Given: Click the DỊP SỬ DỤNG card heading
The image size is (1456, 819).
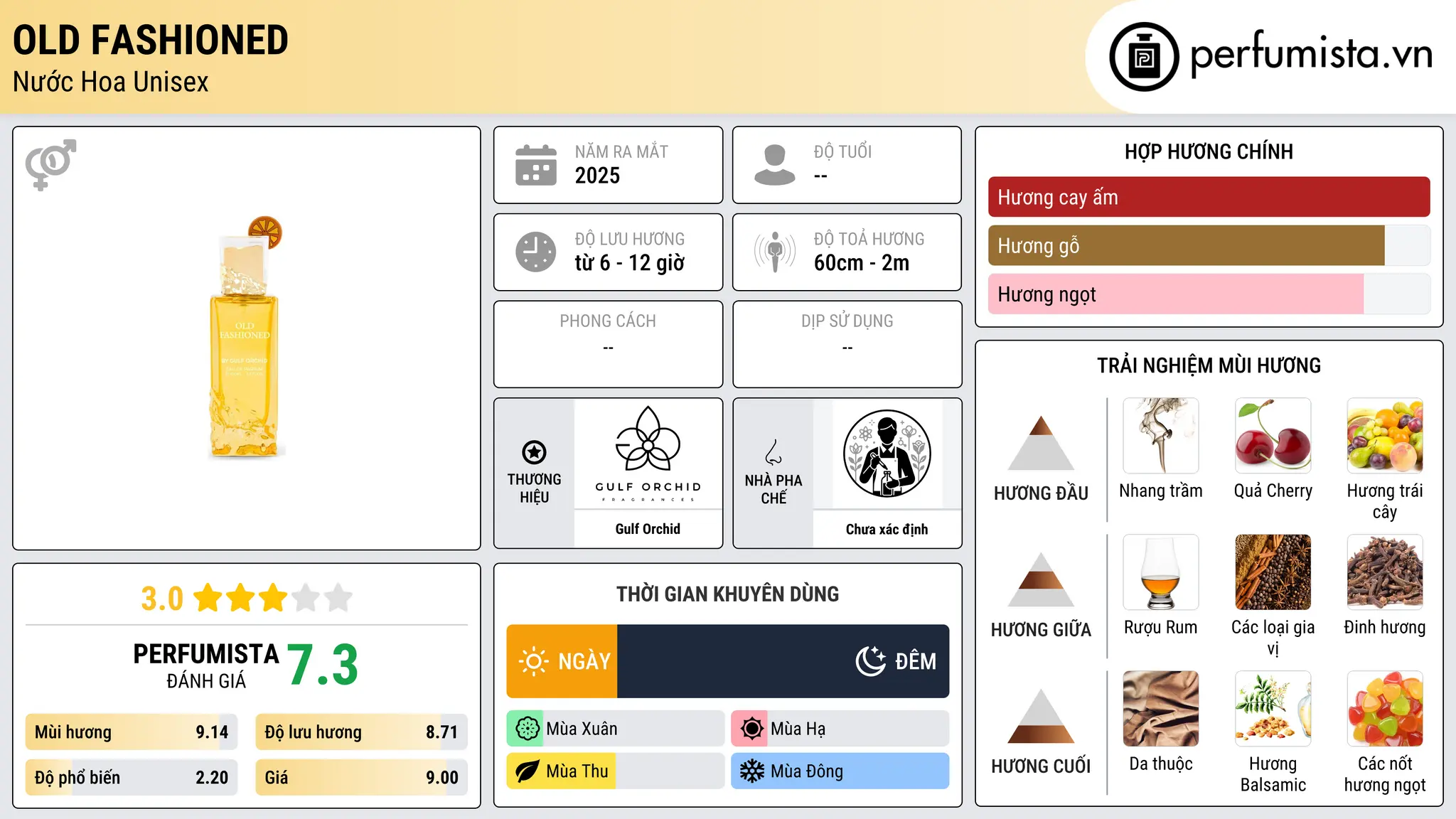Looking at the screenshot, I should [x=847, y=321].
